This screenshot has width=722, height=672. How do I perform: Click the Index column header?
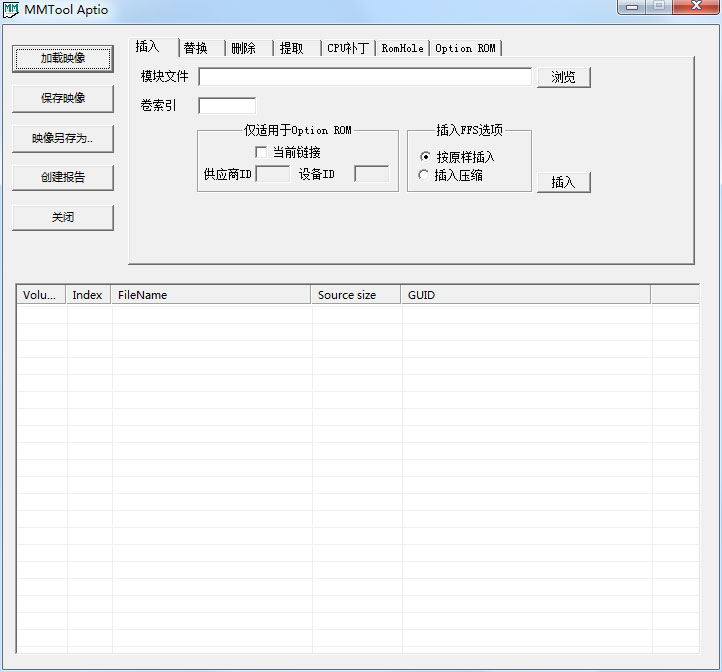(88, 295)
